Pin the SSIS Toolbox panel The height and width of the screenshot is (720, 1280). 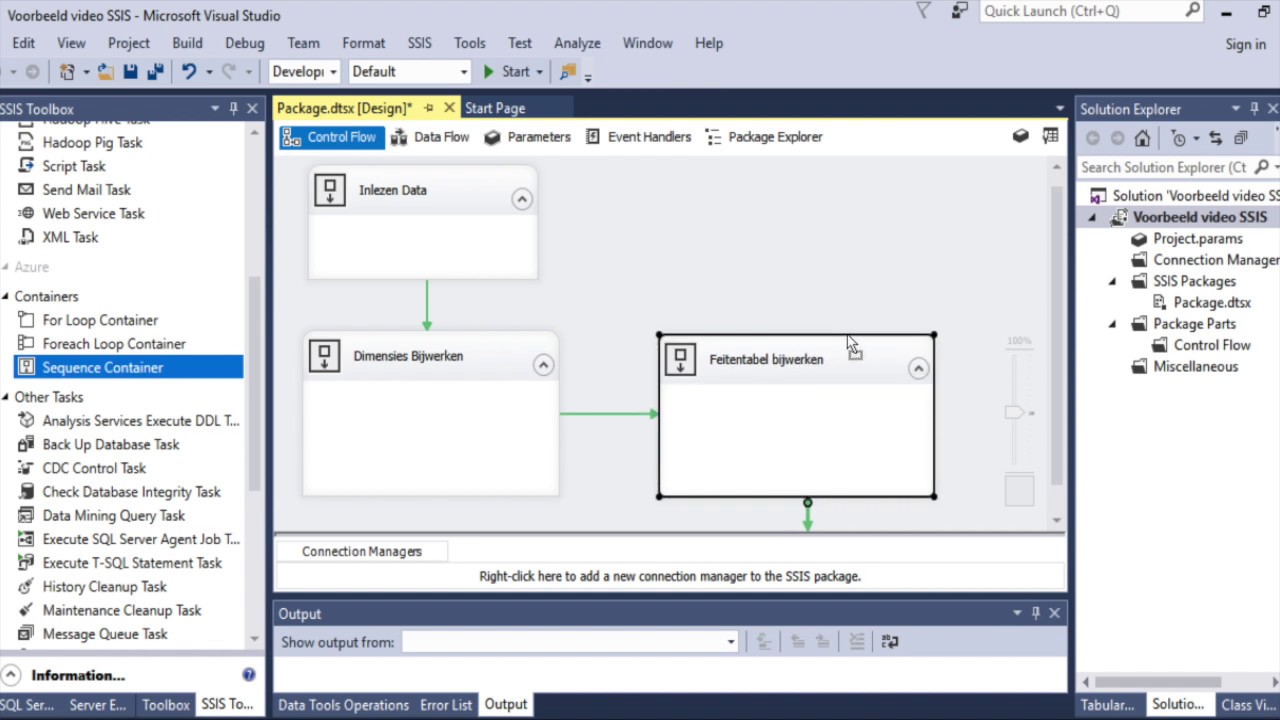point(234,109)
